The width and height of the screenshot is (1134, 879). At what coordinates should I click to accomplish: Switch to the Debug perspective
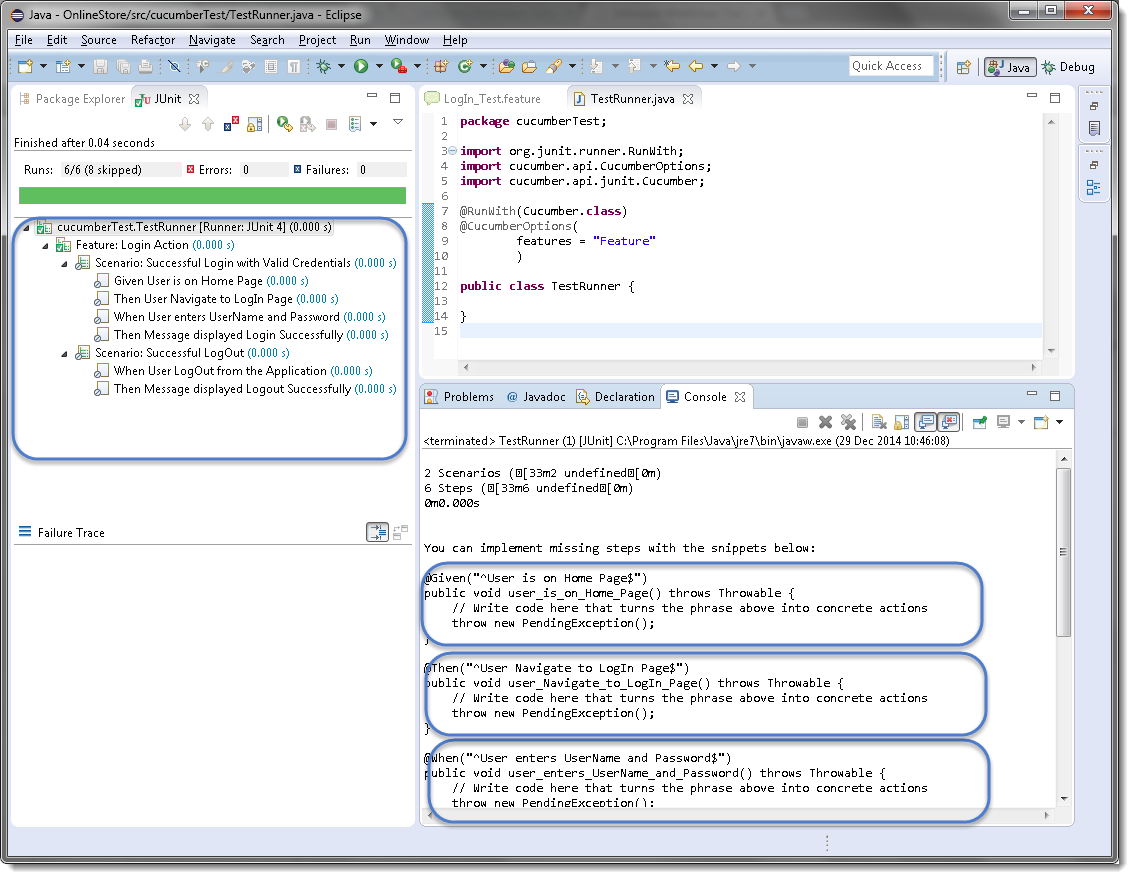click(1068, 67)
